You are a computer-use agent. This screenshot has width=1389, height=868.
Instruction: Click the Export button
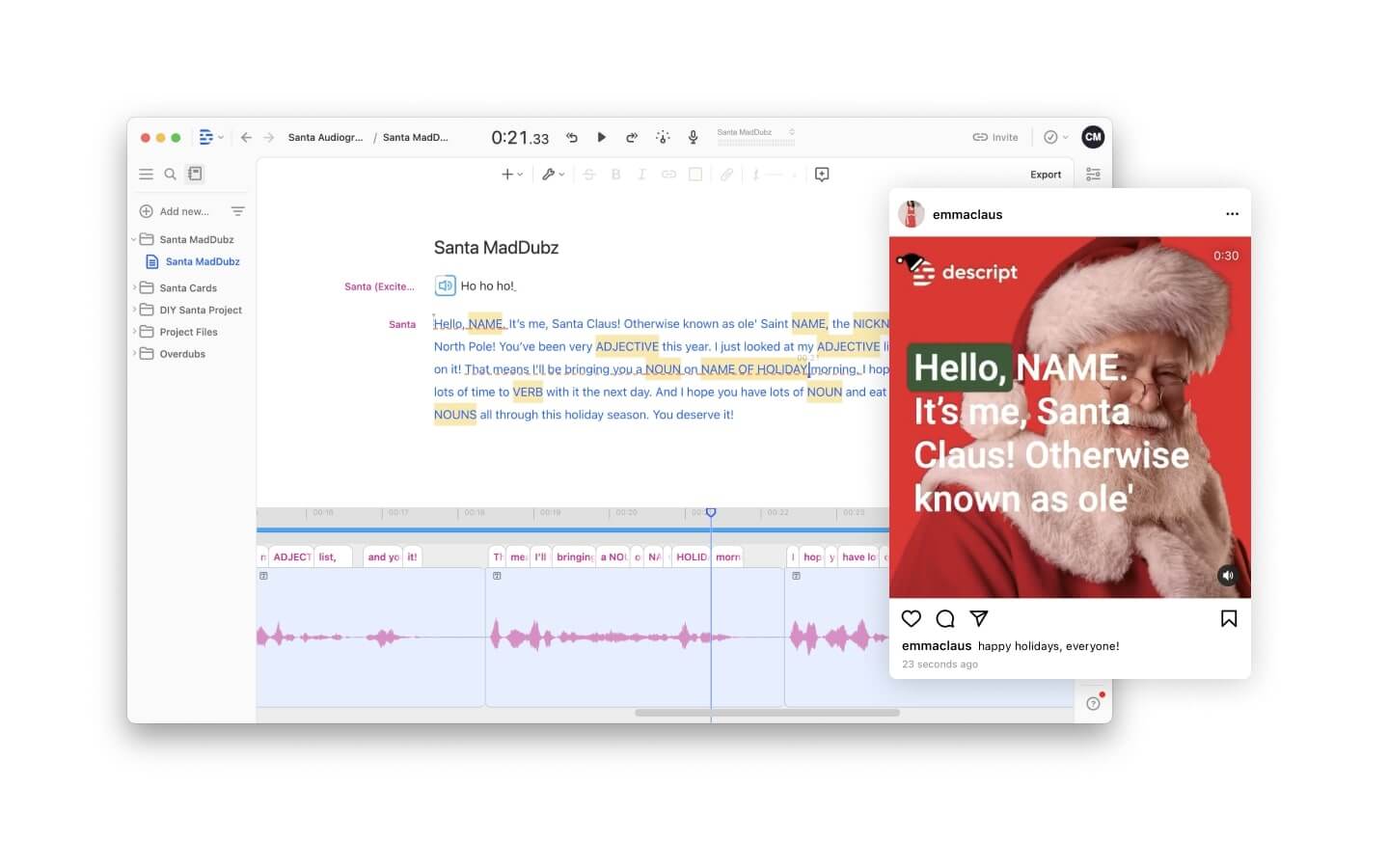(1046, 175)
